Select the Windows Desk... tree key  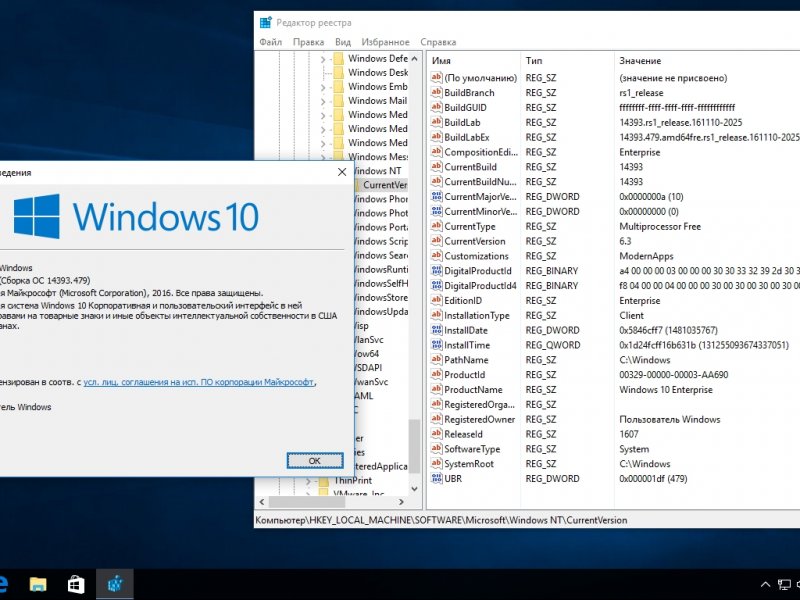coord(378,72)
